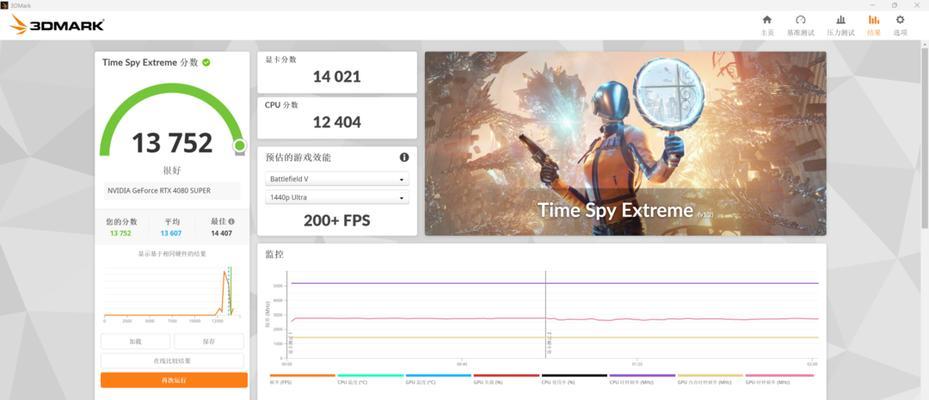
Task: Click the graphics score 14 021
Action: pos(337,76)
